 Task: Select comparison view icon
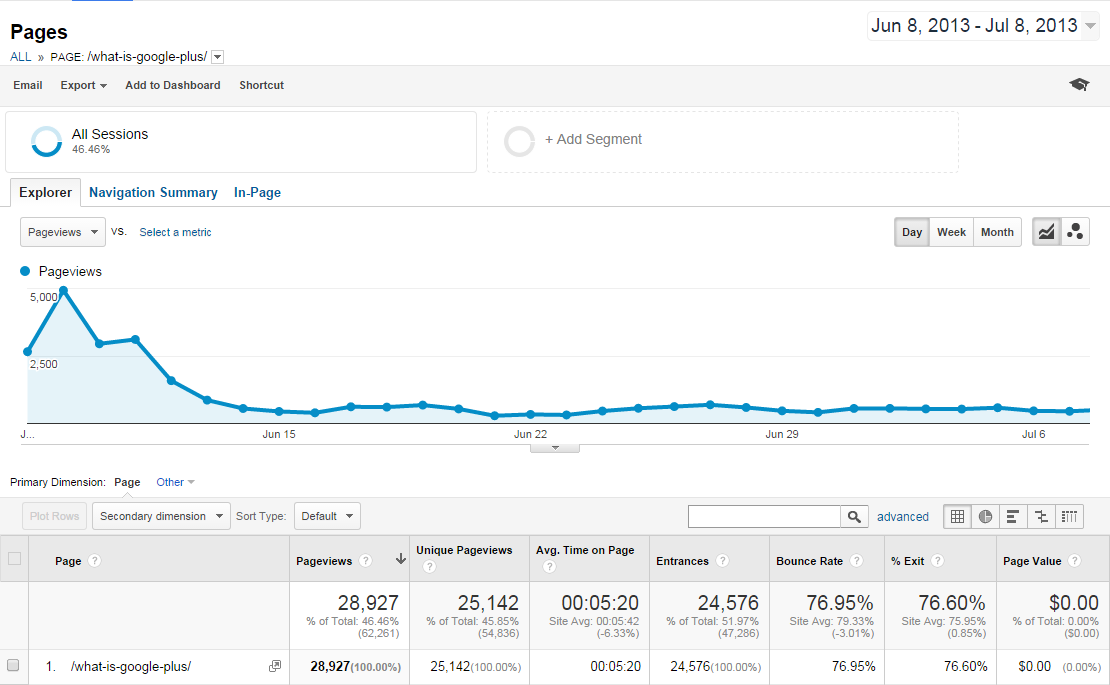point(1041,517)
